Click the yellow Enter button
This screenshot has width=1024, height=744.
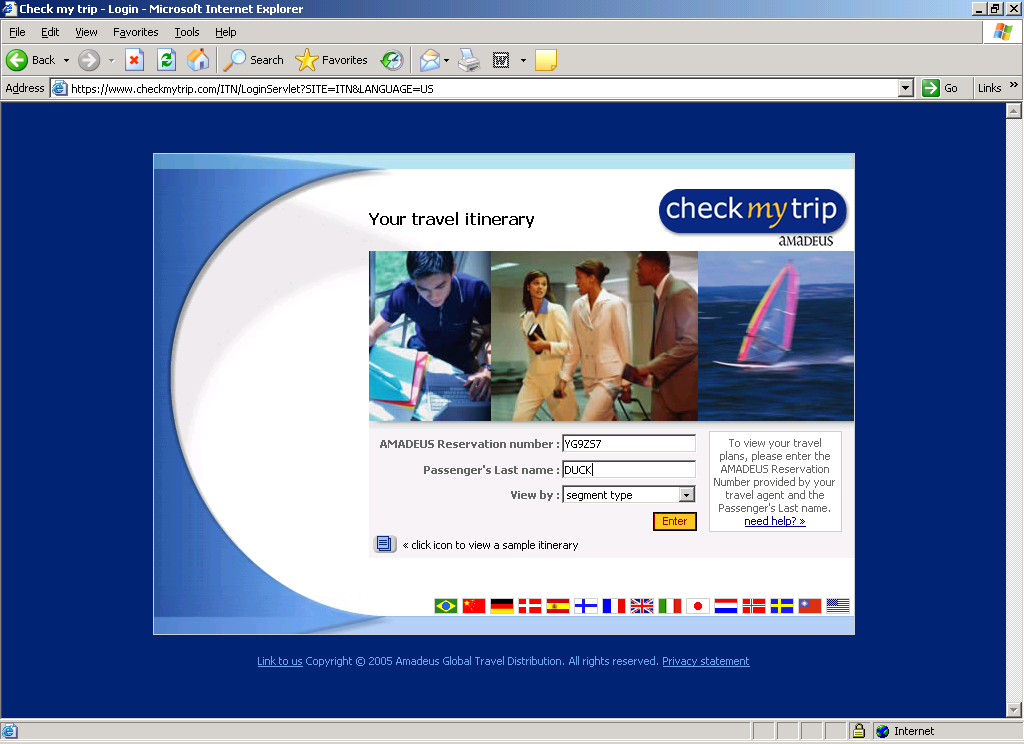(x=675, y=521)
